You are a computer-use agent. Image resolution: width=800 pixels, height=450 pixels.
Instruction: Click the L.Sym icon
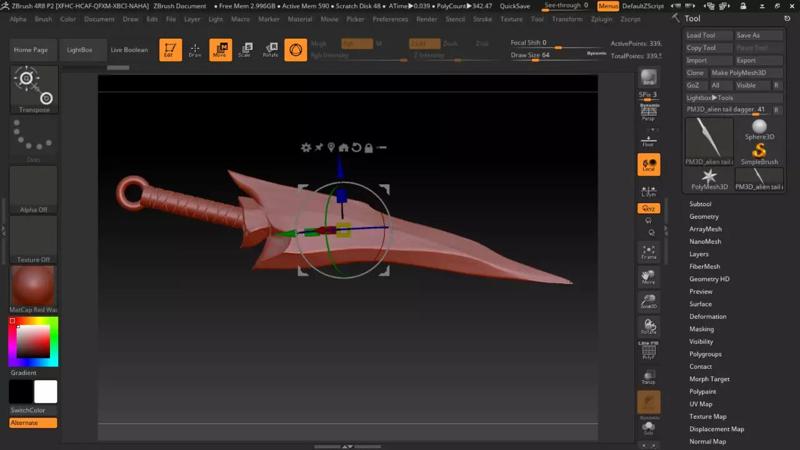click(x=648, y=191)
